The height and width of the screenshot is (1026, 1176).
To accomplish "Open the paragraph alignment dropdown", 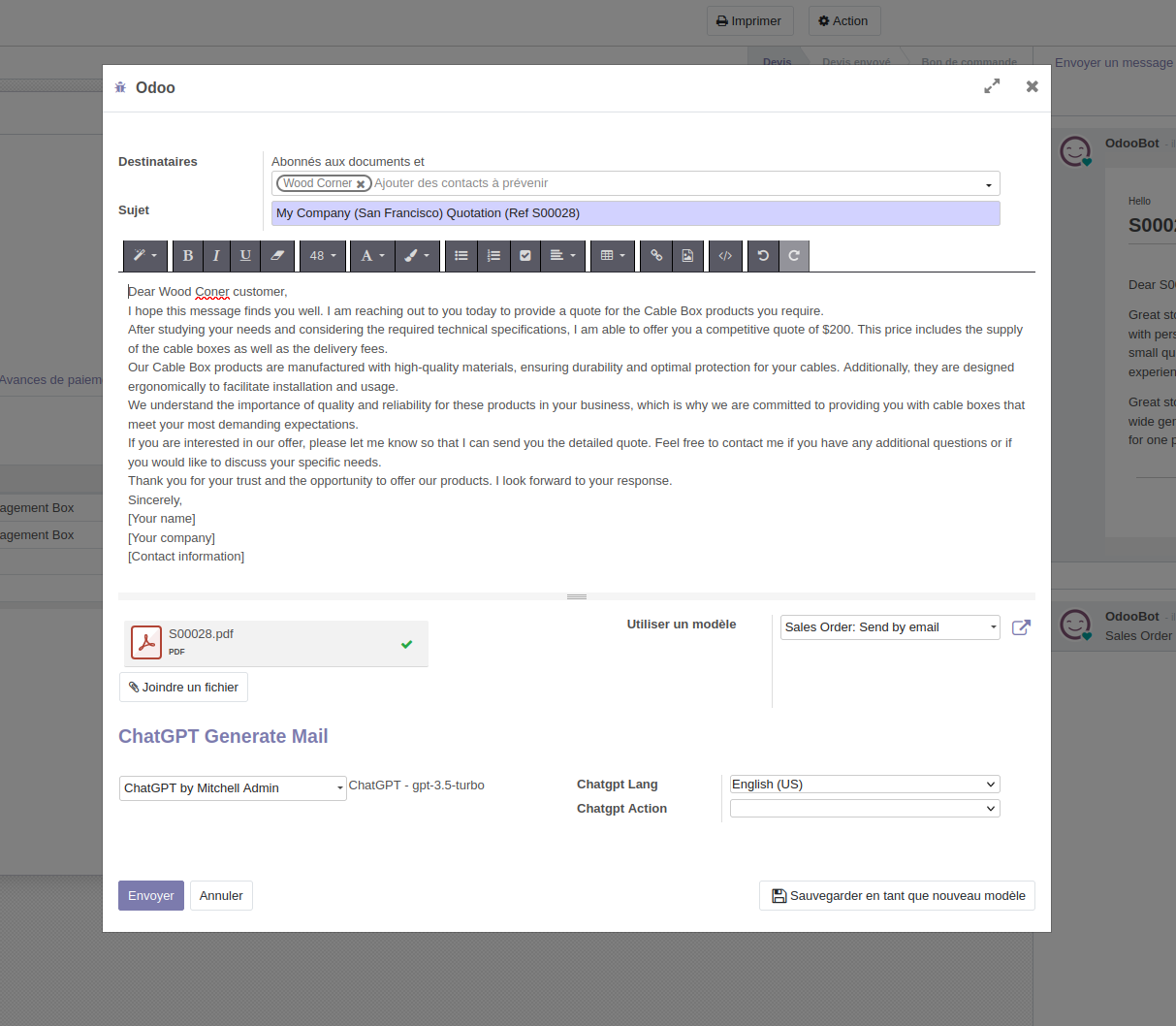I will coord(562,256).
